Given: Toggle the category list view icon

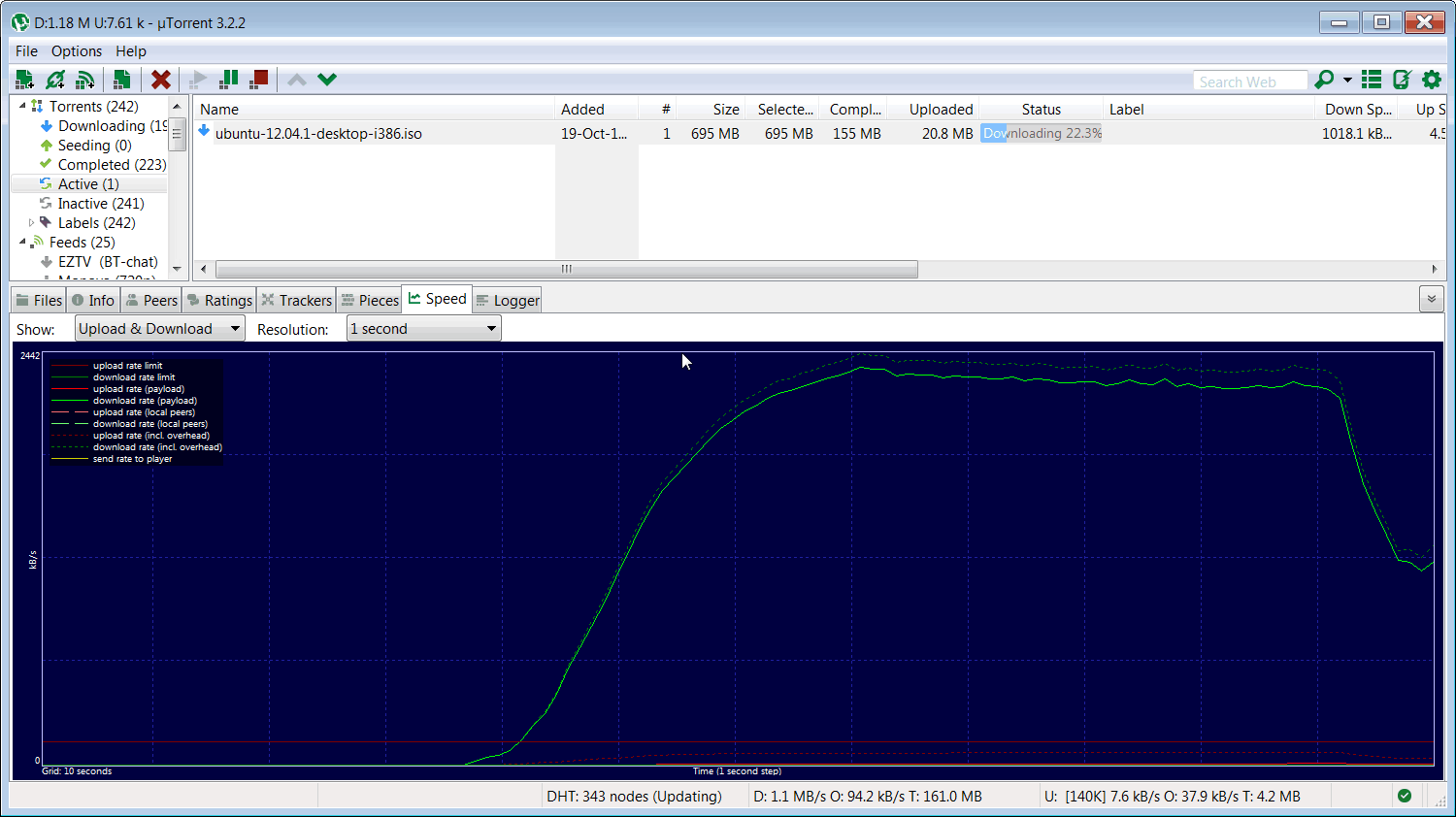Looking at the screenshot, I should pyautogui.click(x=1372, y=80).
